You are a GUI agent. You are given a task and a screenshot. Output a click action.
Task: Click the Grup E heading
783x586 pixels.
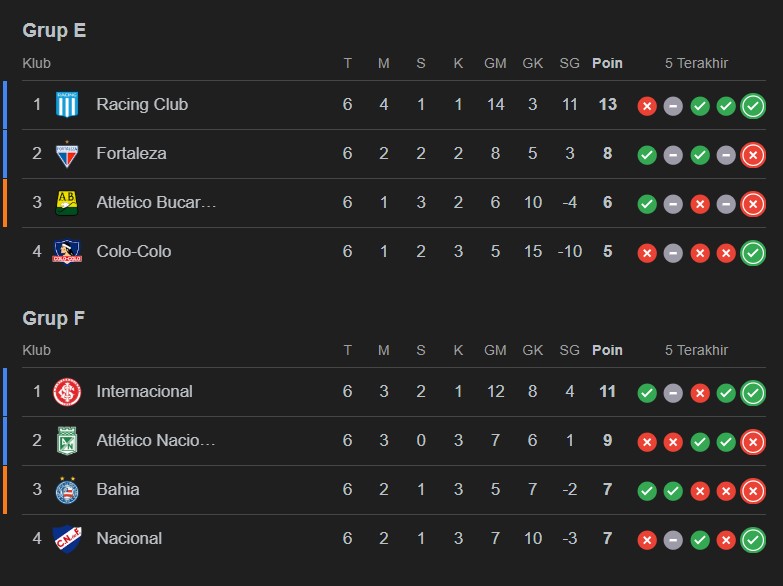tap(54, 31)
